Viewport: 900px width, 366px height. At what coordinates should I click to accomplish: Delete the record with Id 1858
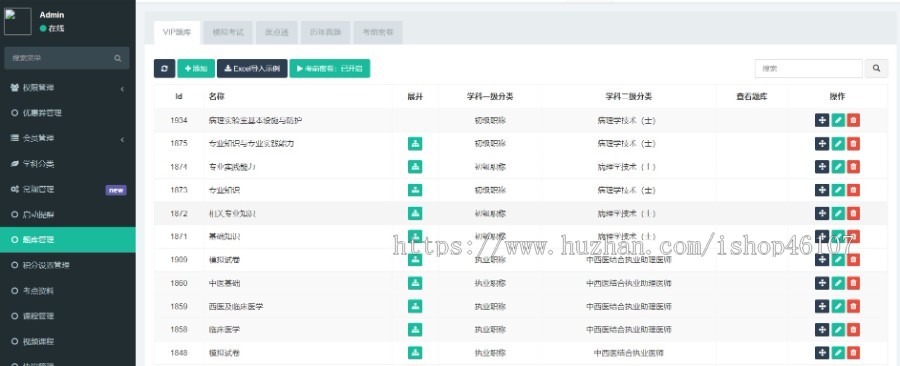point(854,329)
